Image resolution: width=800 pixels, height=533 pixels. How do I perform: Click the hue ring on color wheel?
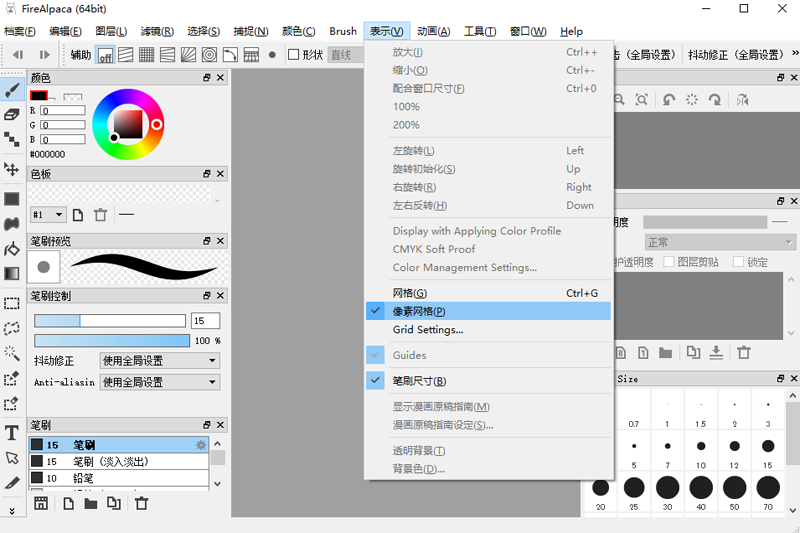pos(127,95)
